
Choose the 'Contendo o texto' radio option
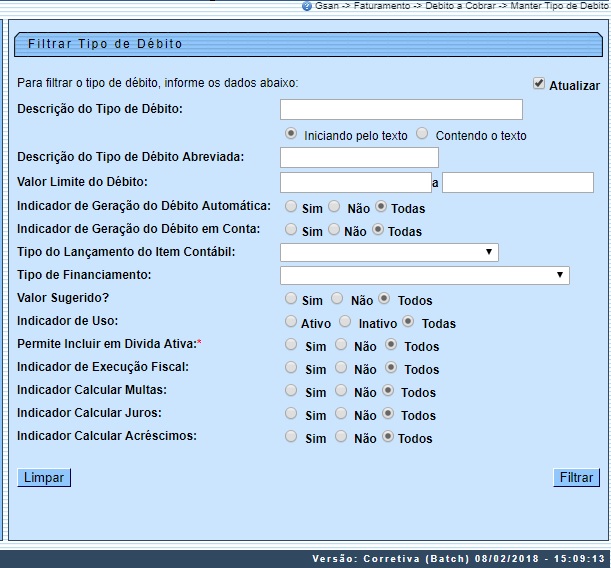(x=422, y=133)
